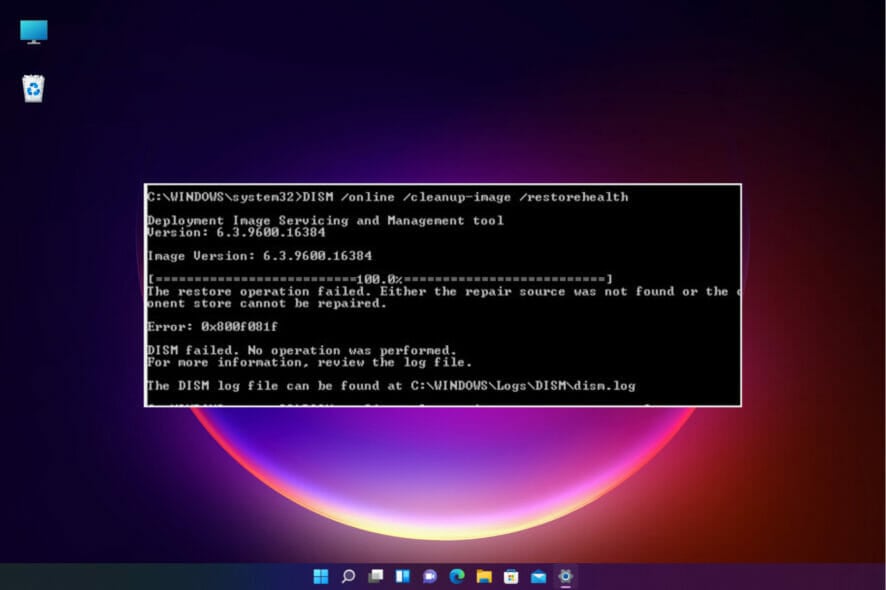The image size is (886, 590).
Task: Click the DISM /online /cleanup-image command line
Action: point(388,197)
